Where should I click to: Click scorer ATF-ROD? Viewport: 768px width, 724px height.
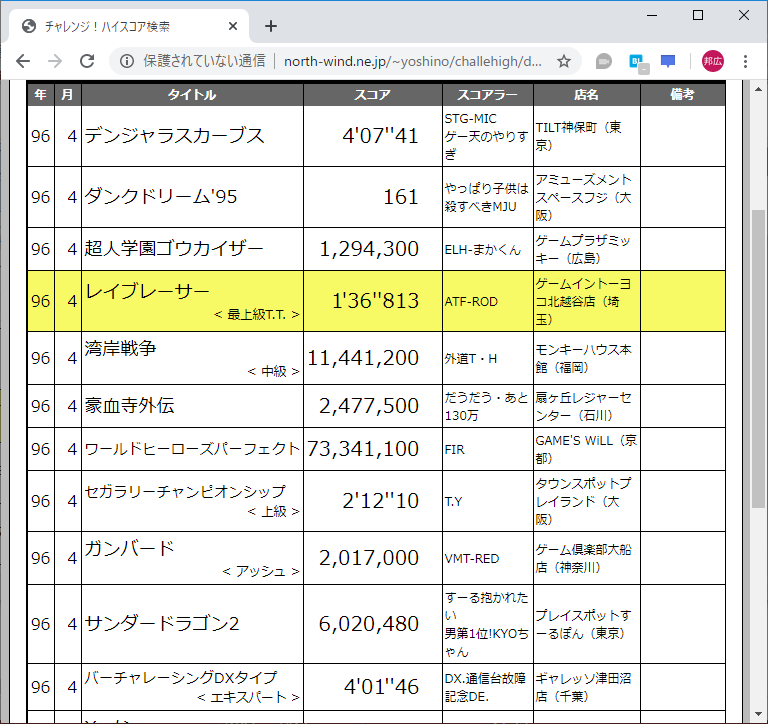click(471, 302)
